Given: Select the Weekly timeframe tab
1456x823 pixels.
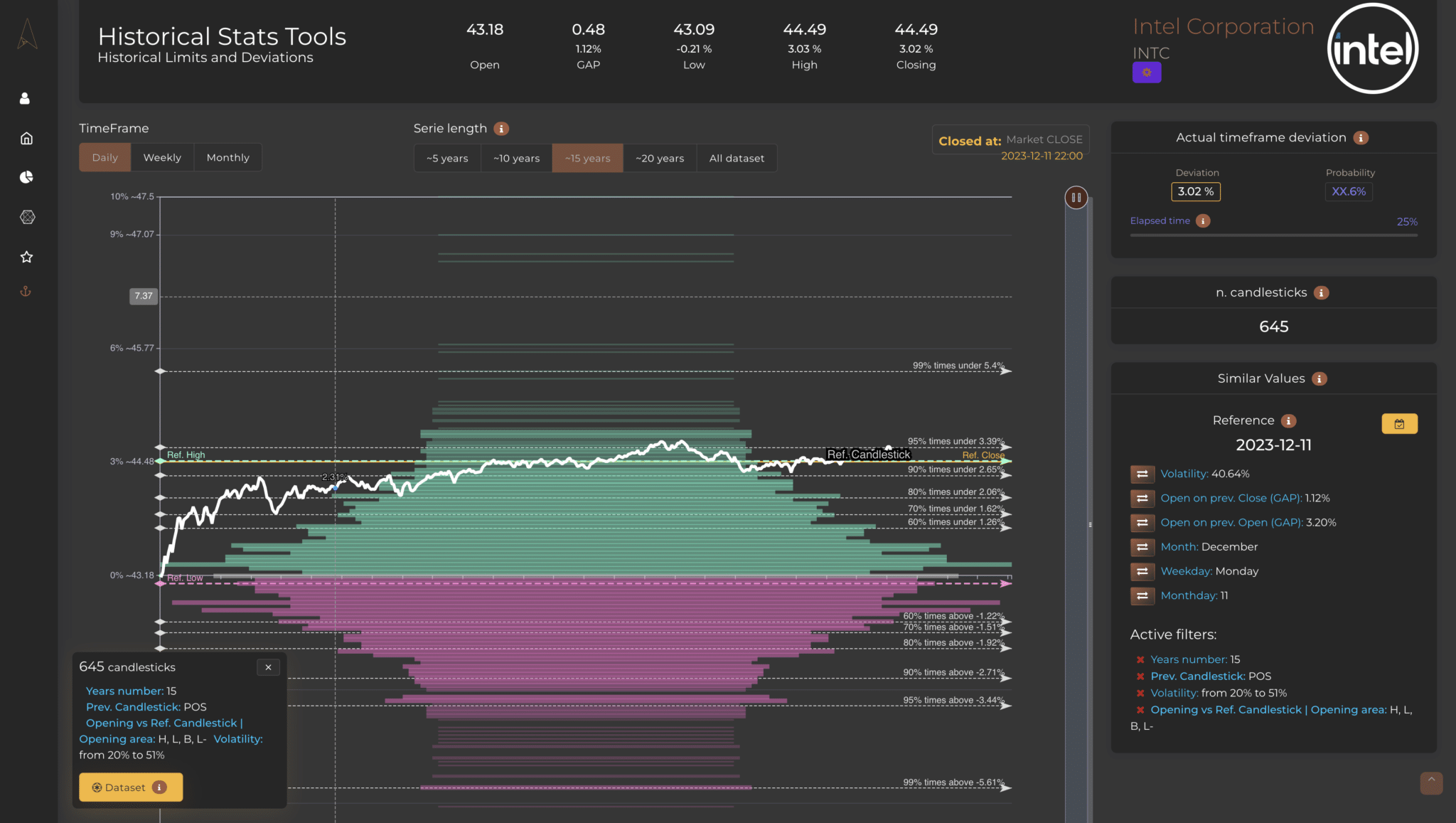Looking at the screenshot, I should 162,158.
